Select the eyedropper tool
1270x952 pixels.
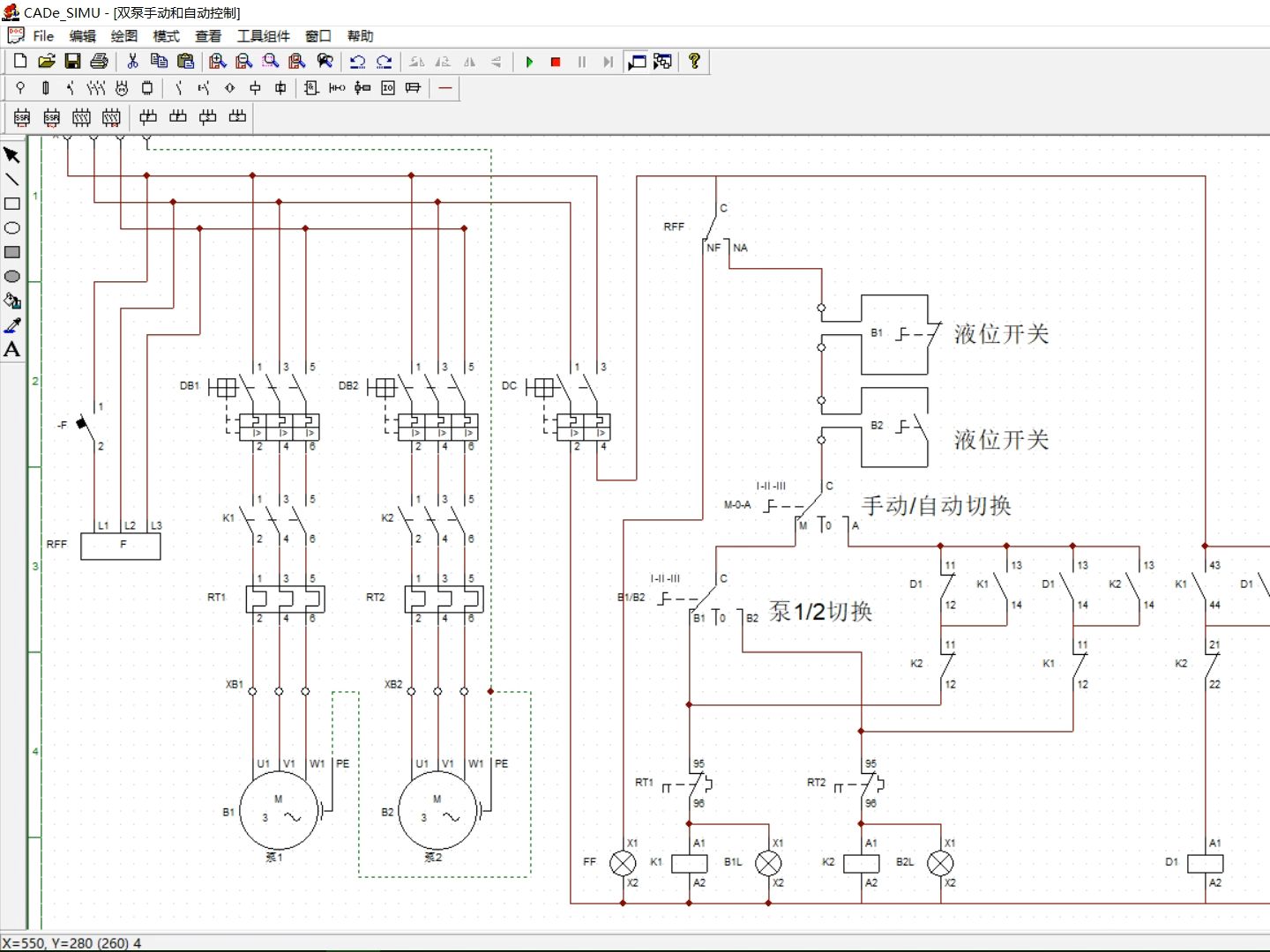tap(12, 325)
